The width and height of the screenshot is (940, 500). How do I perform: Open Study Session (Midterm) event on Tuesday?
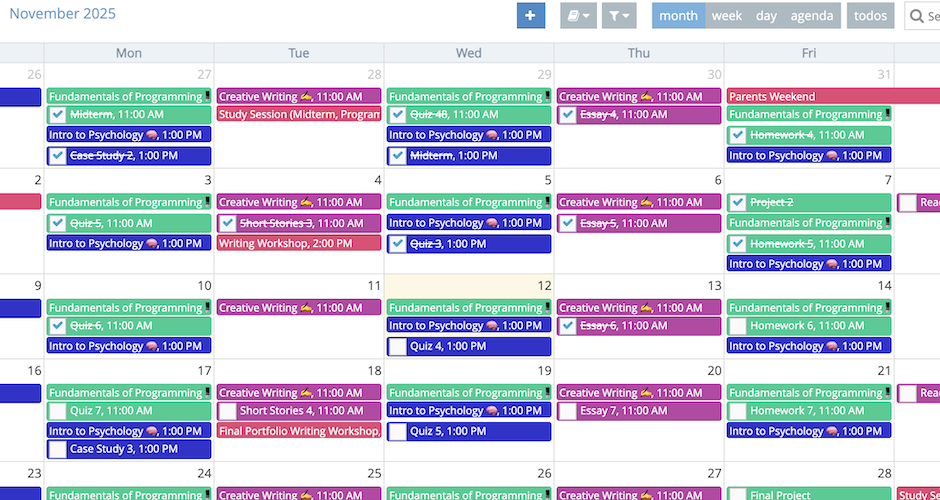(298, 114)
